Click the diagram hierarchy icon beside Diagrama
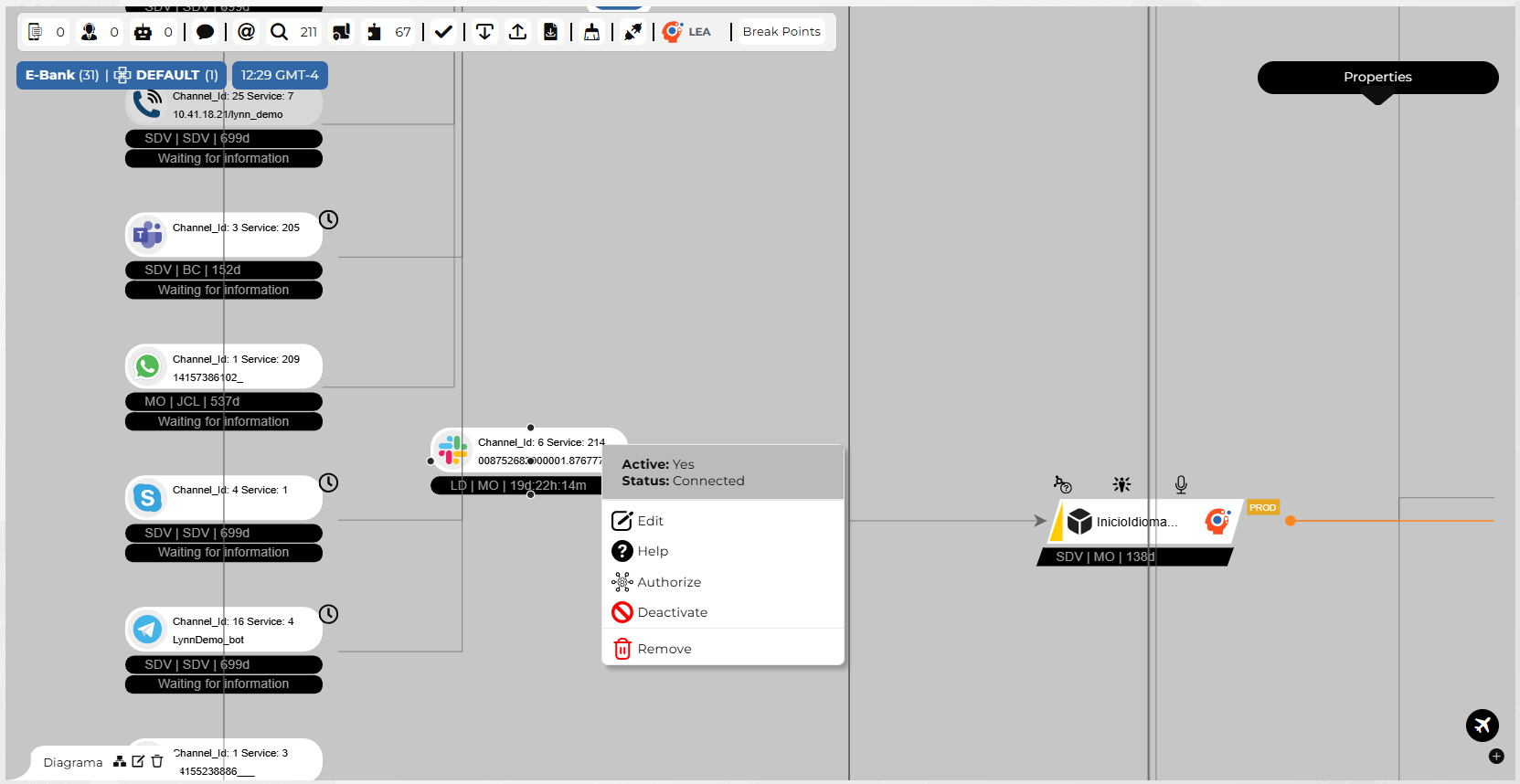The height and width of the screenshot is (784, 1520). [x=120, y=761]
